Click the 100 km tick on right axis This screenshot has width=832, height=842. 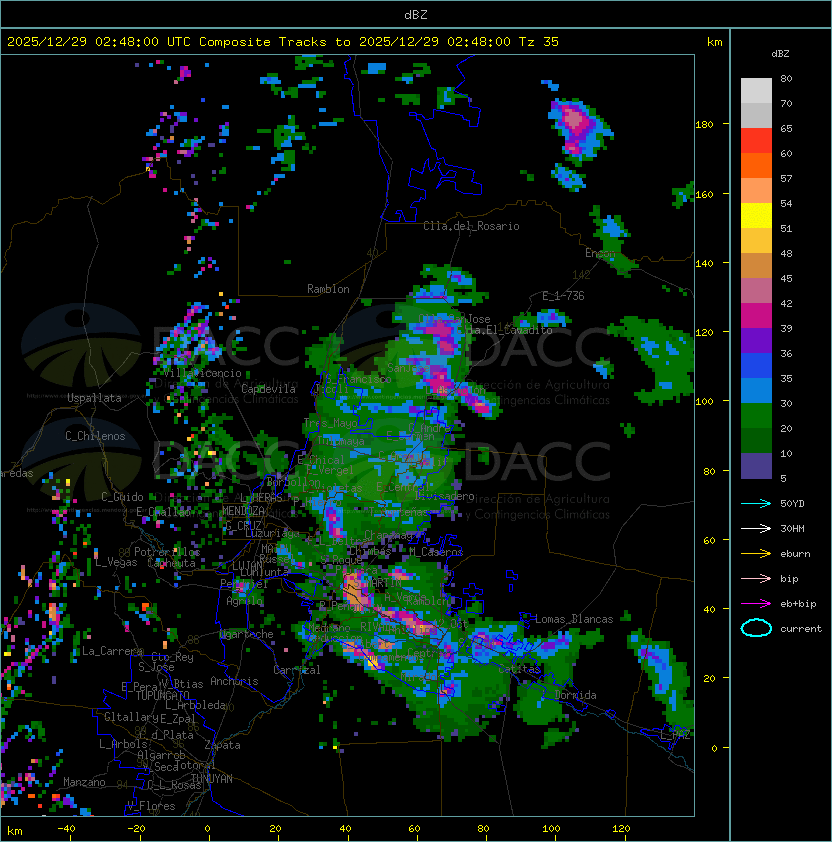(704, 402)
